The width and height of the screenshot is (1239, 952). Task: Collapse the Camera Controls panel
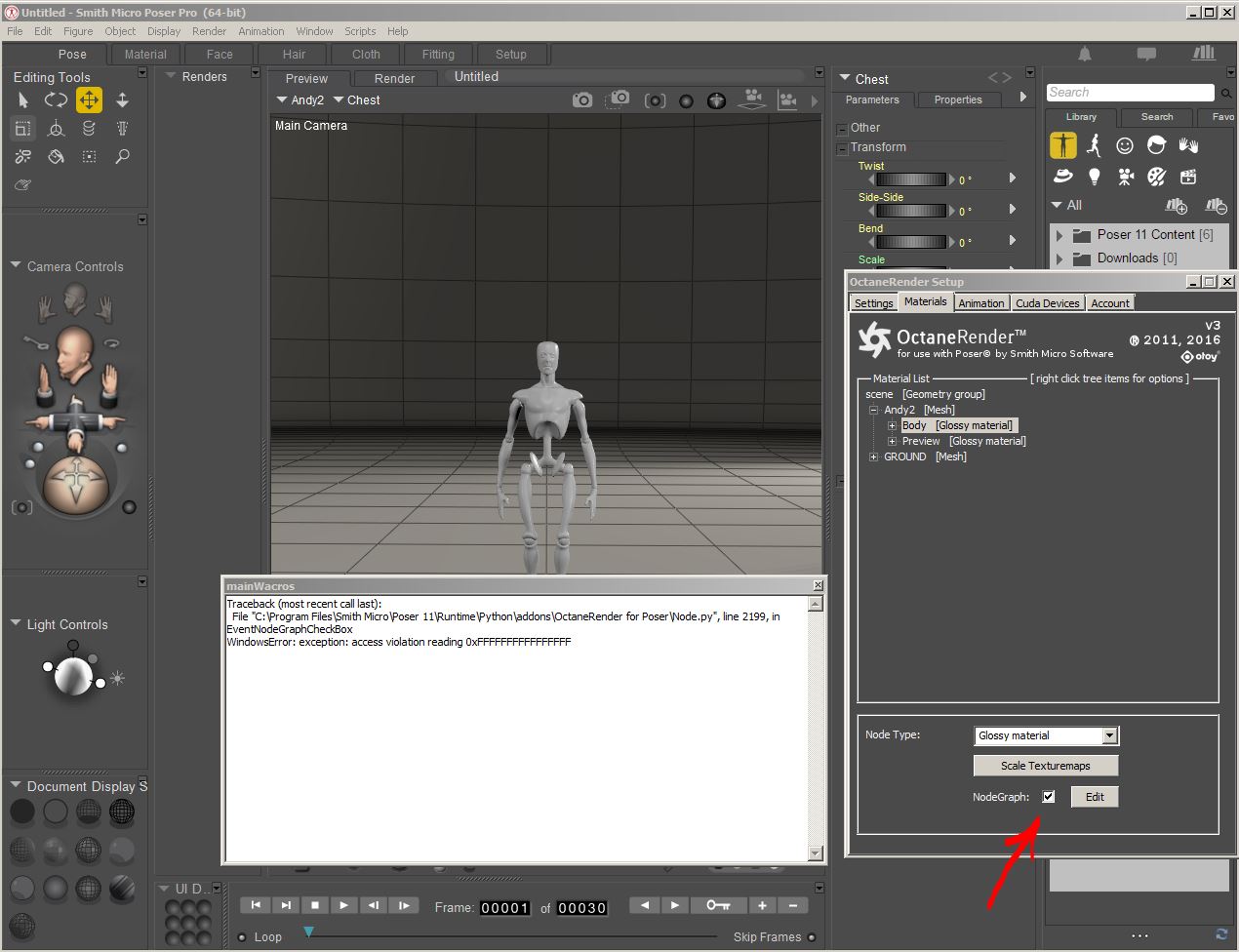point(16,265)
